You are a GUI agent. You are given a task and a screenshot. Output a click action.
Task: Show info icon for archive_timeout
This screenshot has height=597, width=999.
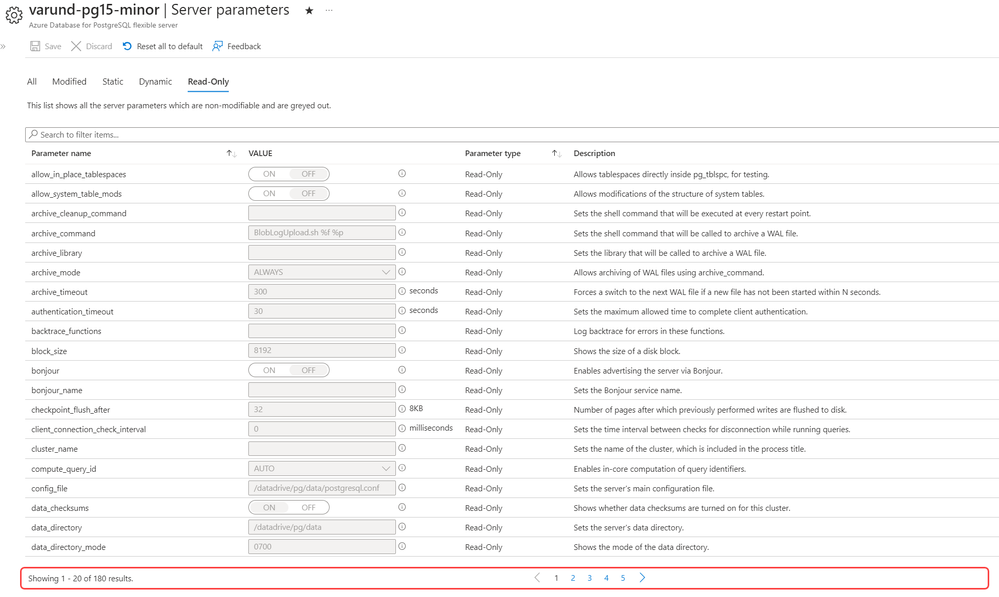(402, 291)
